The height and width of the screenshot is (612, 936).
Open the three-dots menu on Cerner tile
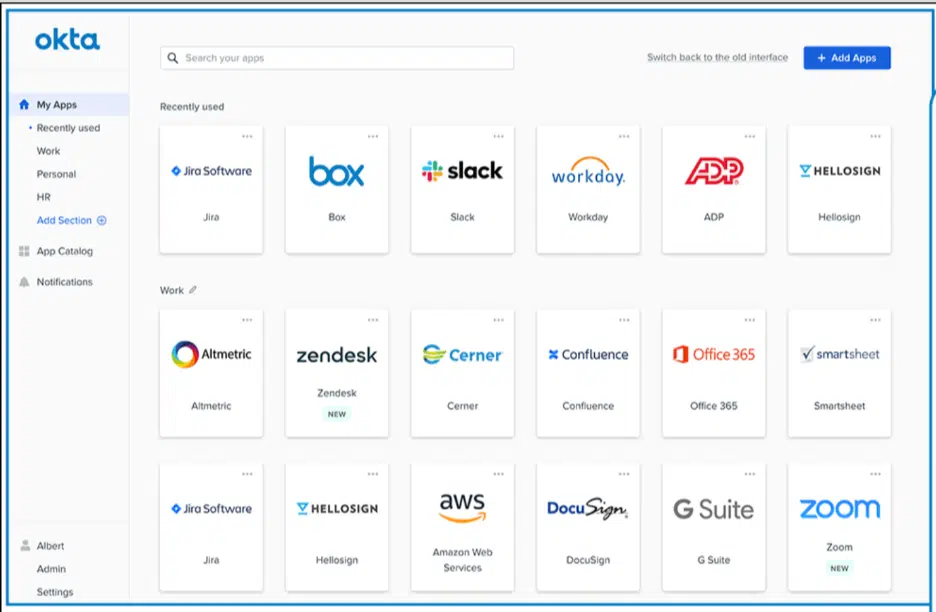click(x=498, y=320)
